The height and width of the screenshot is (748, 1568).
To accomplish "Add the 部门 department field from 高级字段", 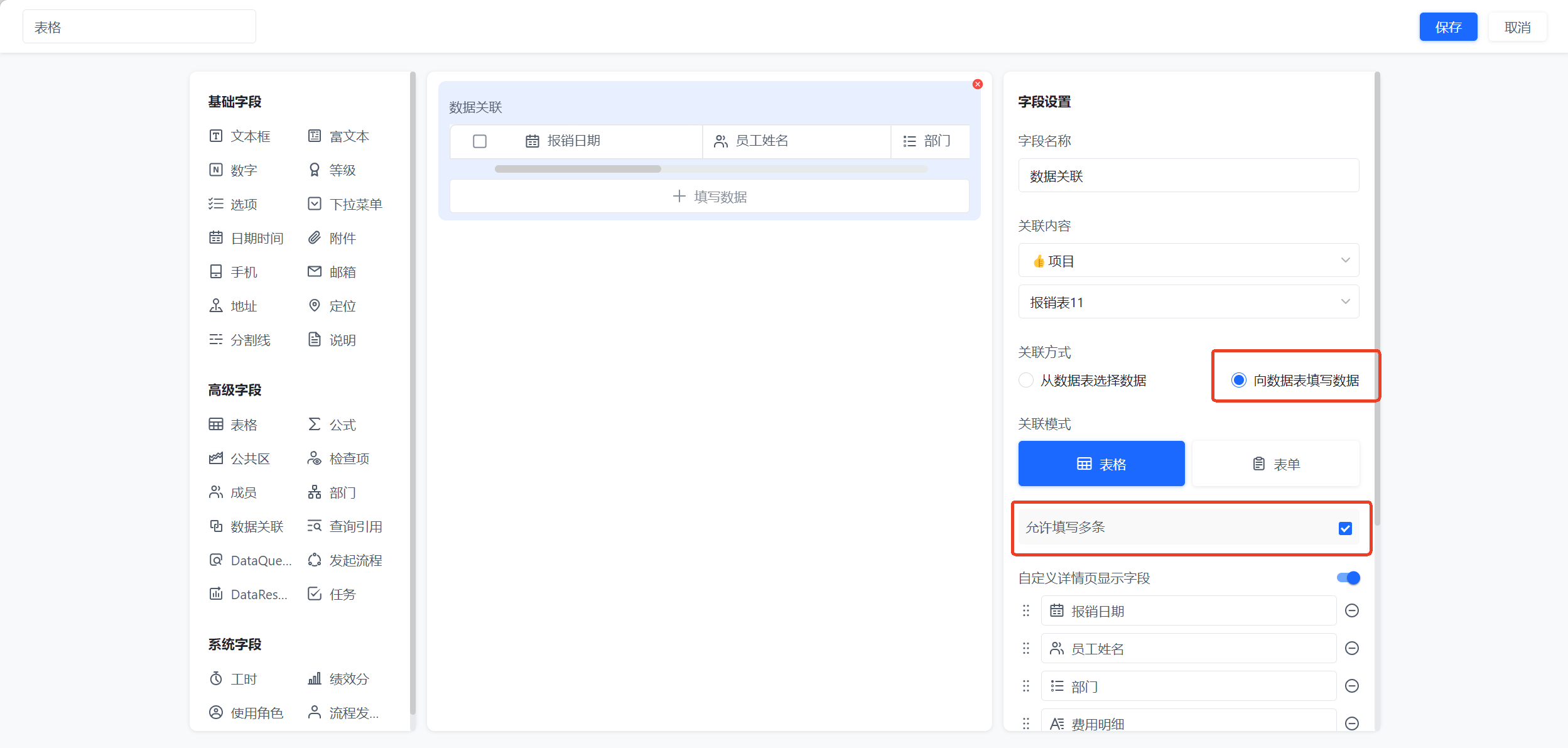I will pos(332,492).
